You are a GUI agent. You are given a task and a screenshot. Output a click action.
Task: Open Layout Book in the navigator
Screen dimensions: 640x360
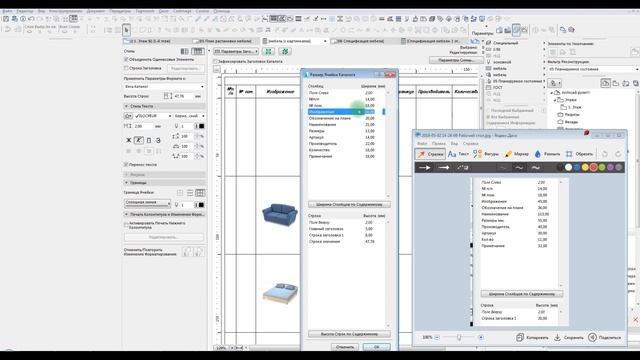click(x=626, y=83)
